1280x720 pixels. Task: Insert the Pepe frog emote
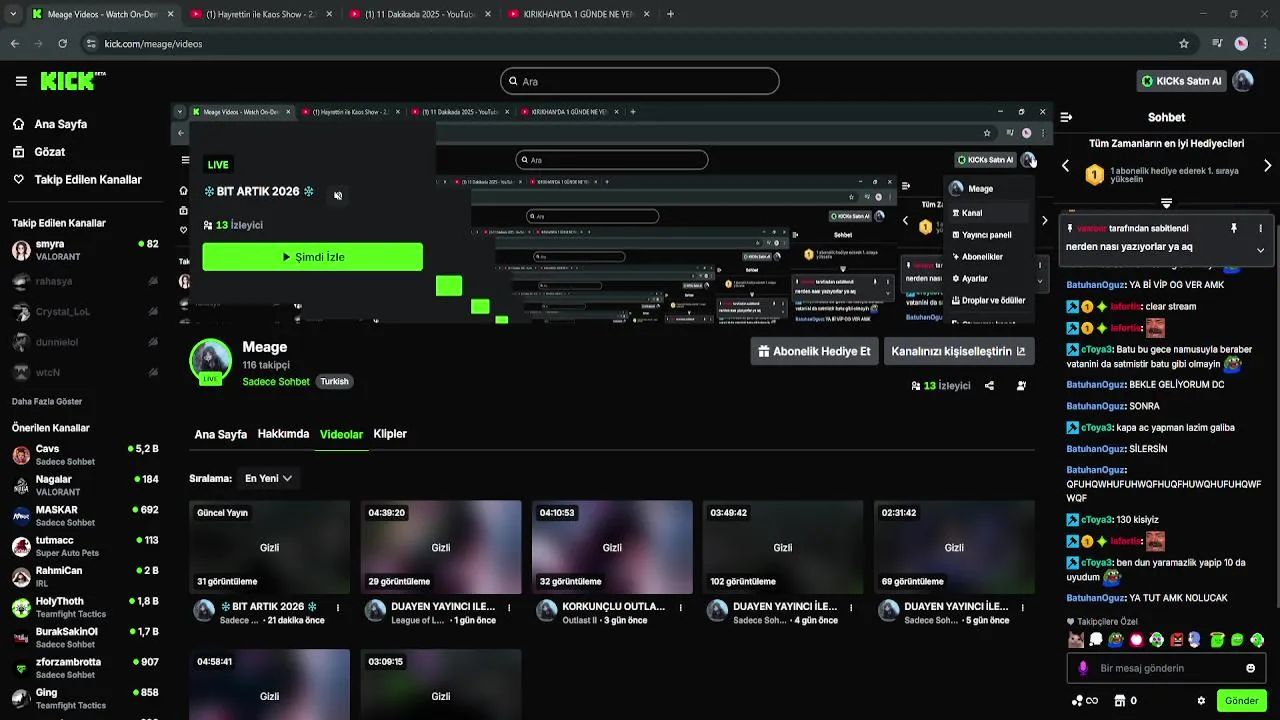pyautogui.click(x=1116, y=640)
